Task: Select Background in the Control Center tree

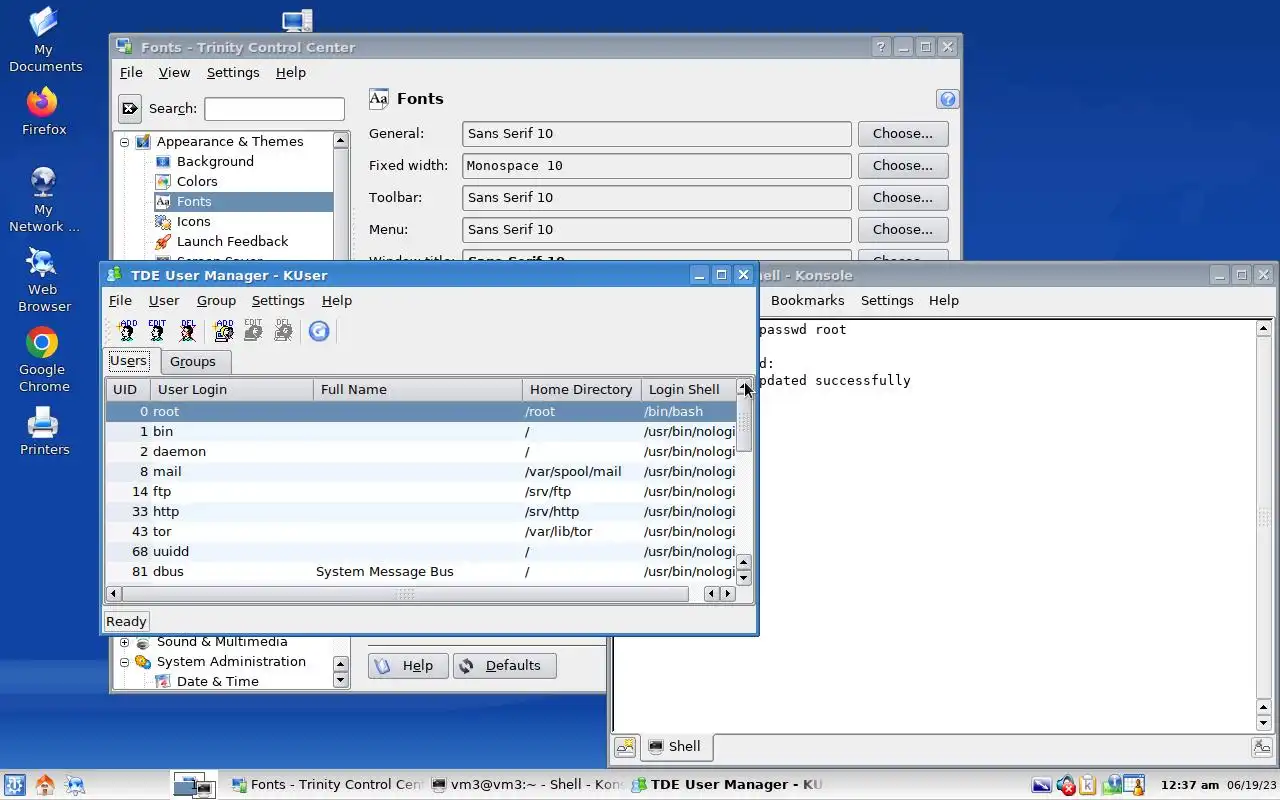Action: tap(215, 161)
